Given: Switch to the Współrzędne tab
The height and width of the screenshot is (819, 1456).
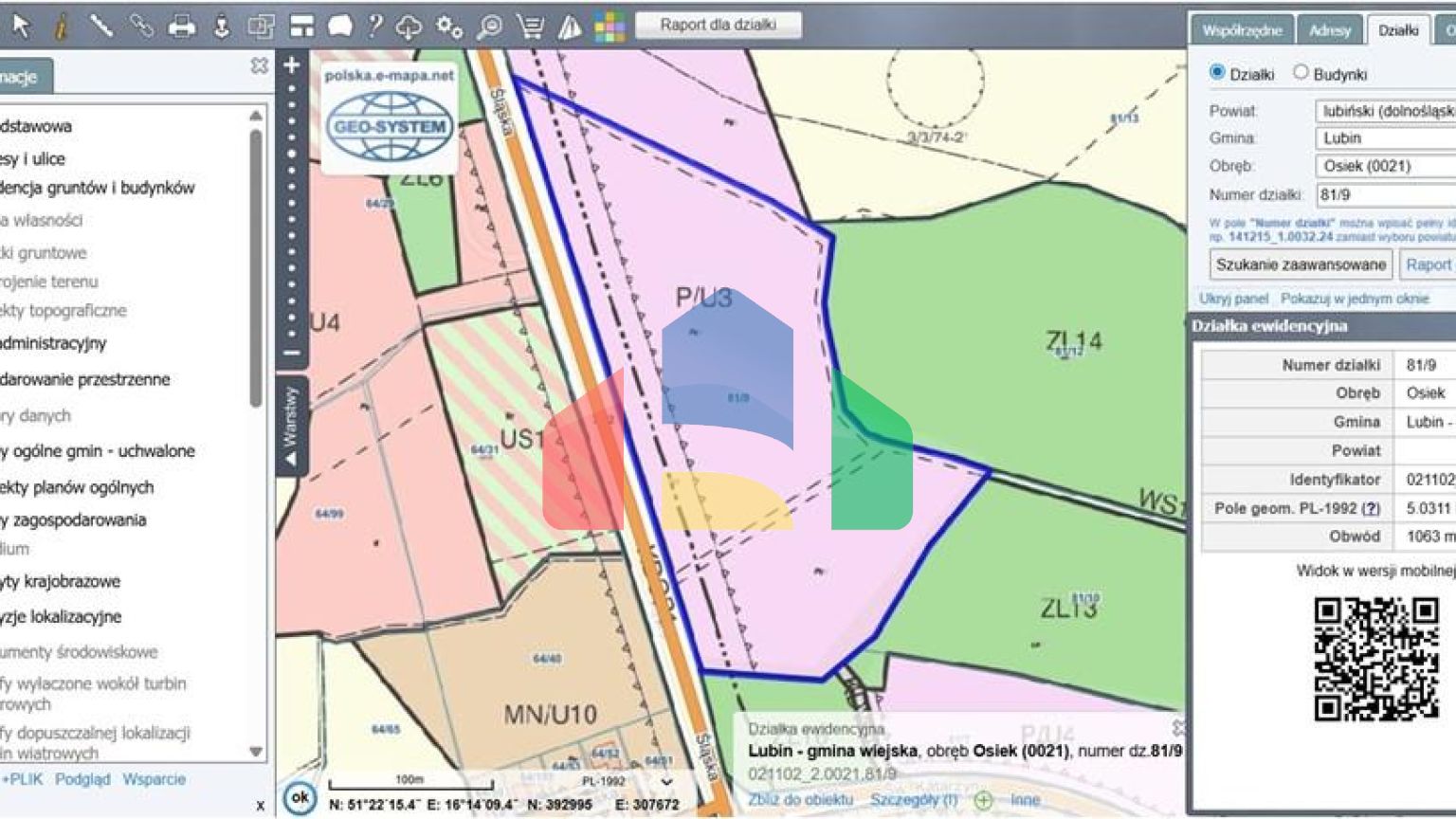Looking at the screenshot, I should click(1244, 29).
